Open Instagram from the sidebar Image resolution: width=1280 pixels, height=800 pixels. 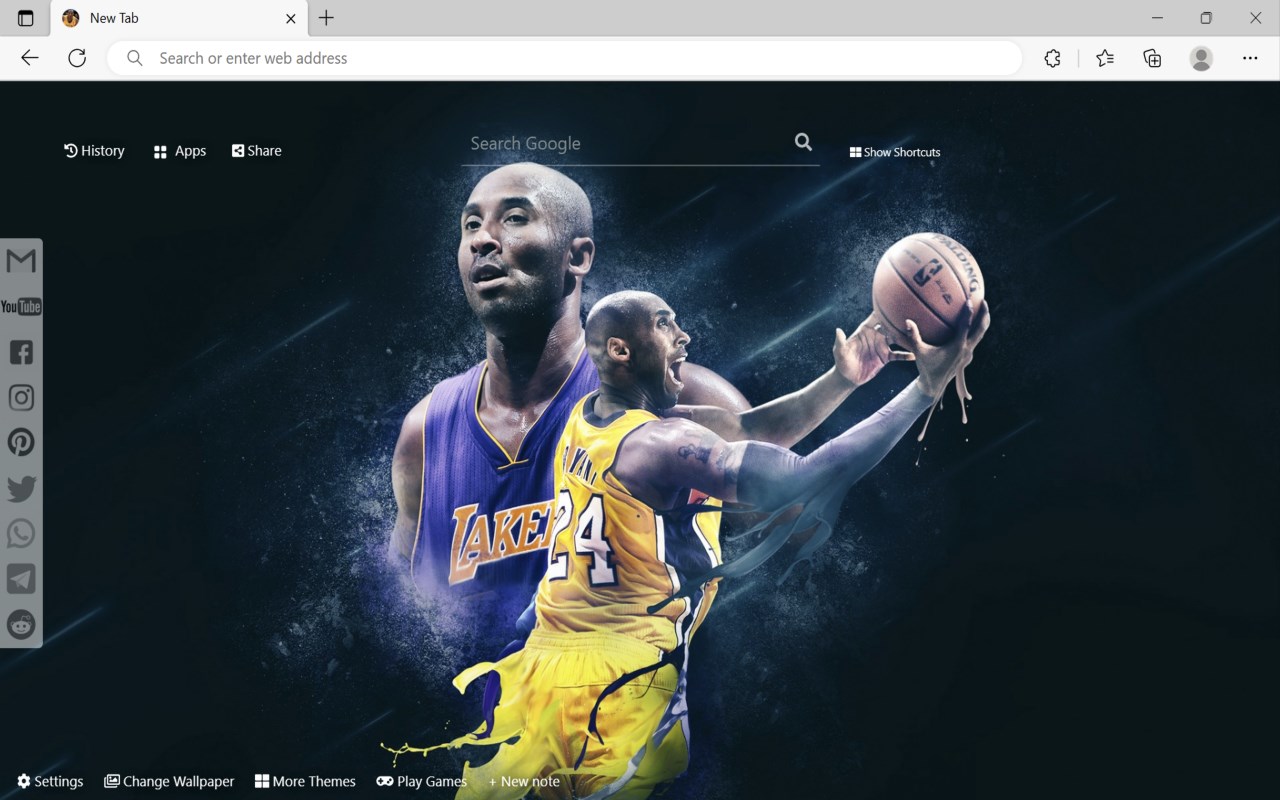21,397
